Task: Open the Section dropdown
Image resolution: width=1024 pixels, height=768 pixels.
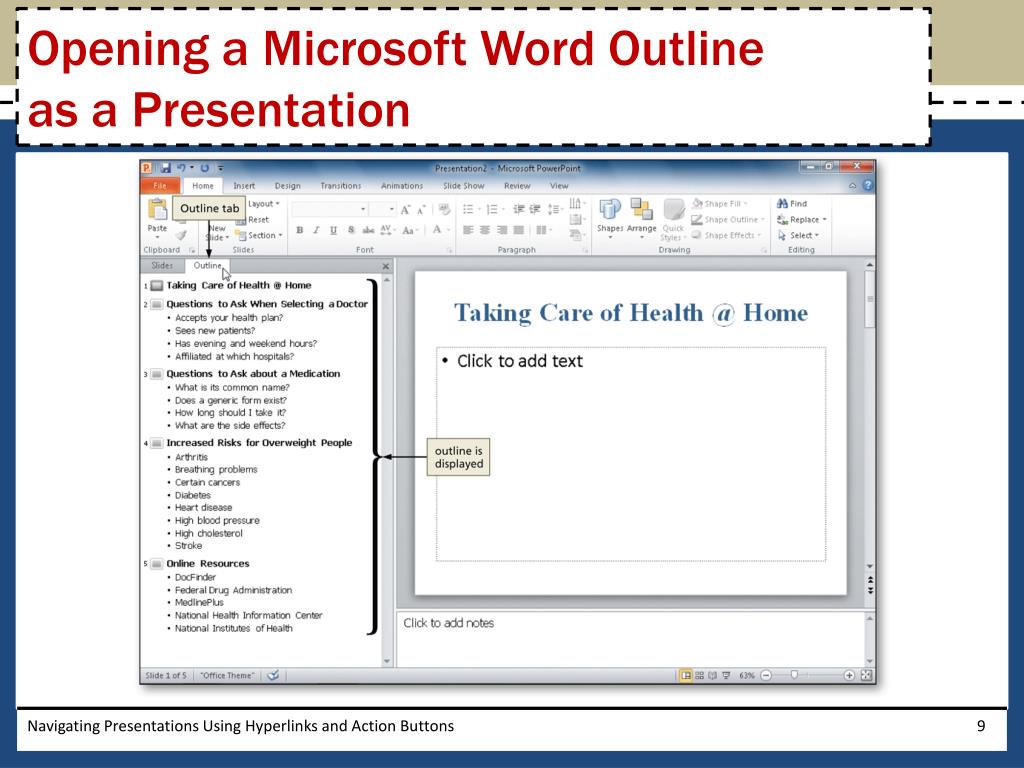Action: [x=260, y=235]
